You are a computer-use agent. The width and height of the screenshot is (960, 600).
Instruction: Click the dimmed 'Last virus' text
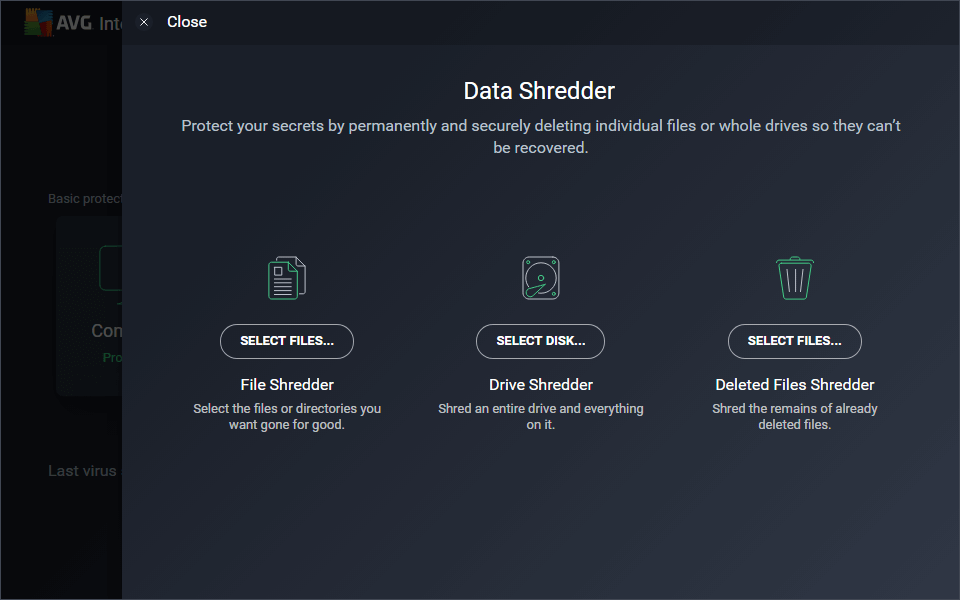click(83, 471)
